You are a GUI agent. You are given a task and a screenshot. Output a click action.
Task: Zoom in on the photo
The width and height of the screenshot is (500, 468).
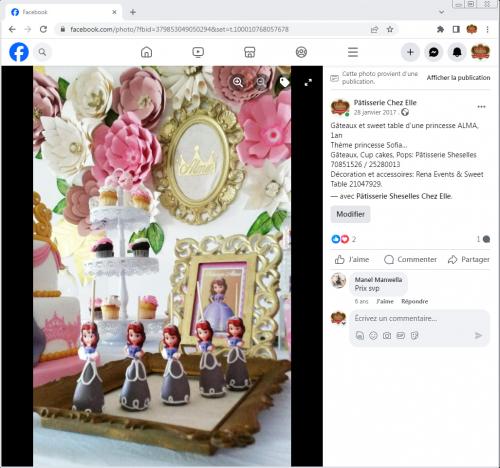238,82
